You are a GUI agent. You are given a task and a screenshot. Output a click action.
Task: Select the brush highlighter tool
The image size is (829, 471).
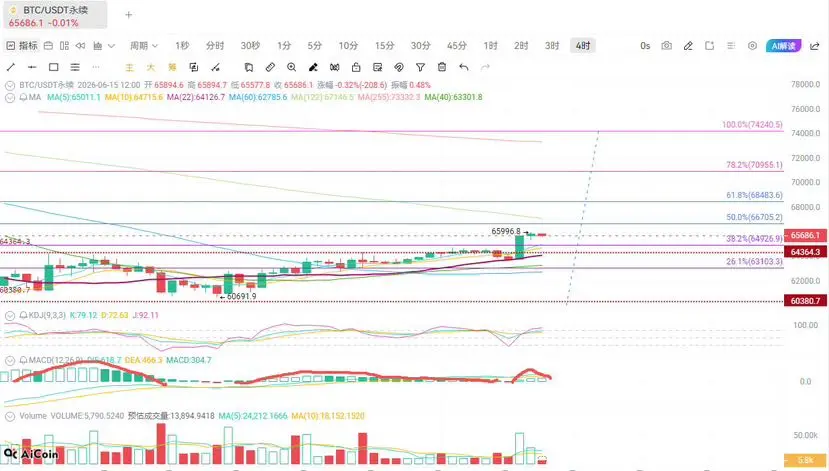[313, 67]
